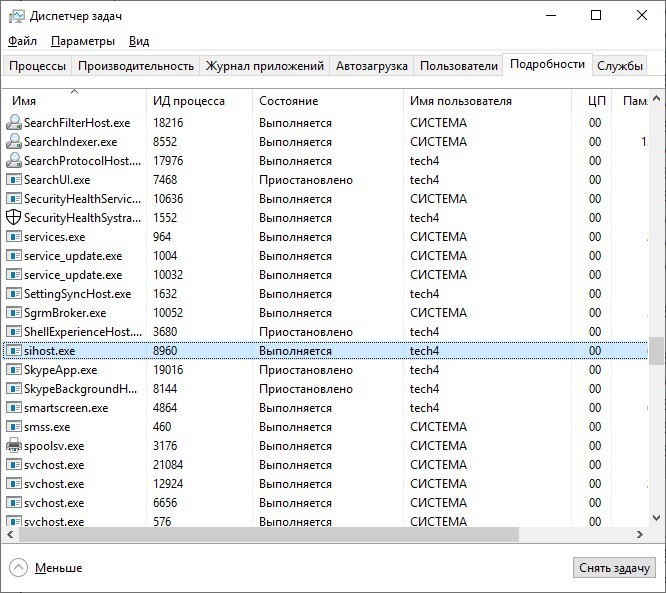Select PID cell 18216
Viewport: 666px width, 593px height.
click(x=168, y=123)
